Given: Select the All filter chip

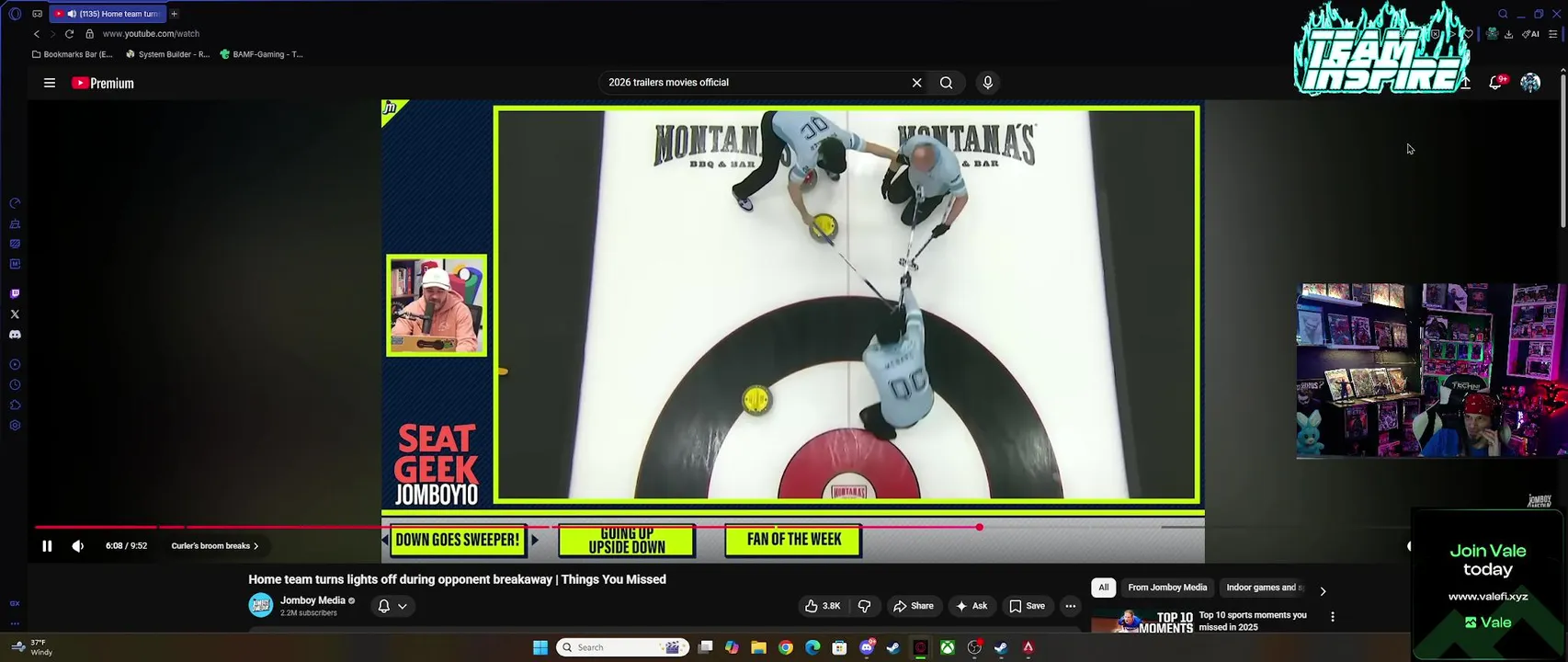Looking at the screenshot, I should (x=1104, y=588).
